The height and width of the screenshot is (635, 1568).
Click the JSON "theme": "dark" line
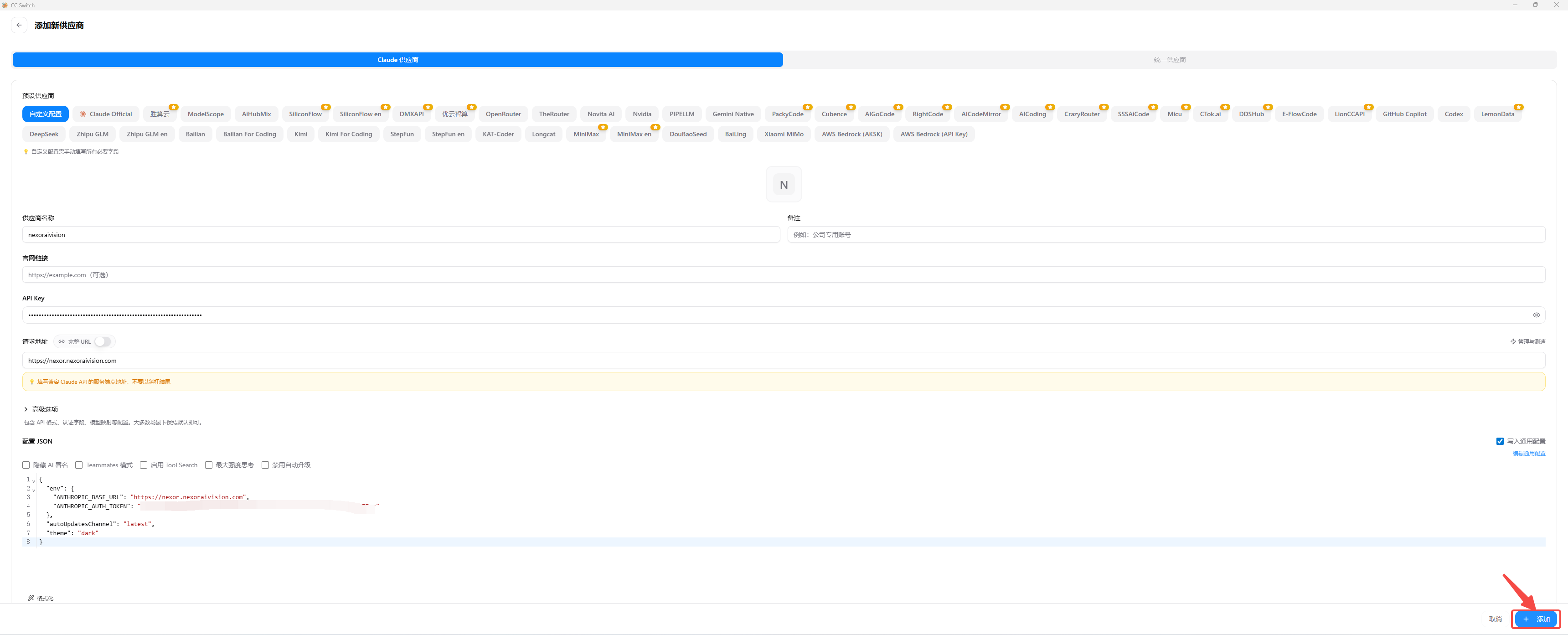pos(72,533)
